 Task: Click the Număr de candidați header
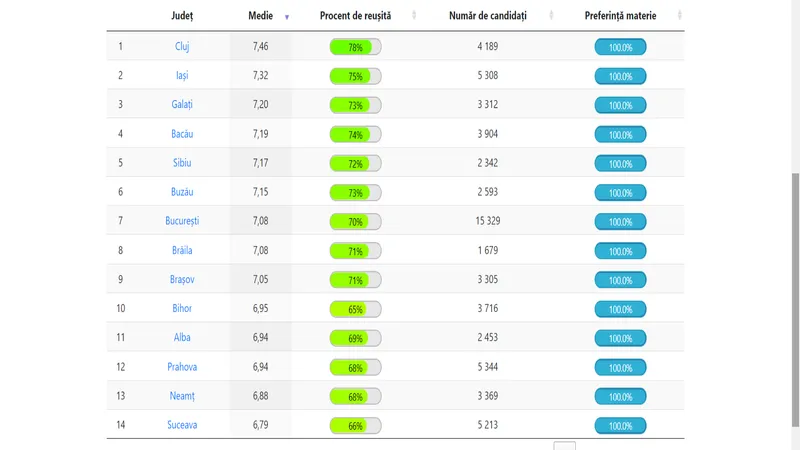point(488,16)
